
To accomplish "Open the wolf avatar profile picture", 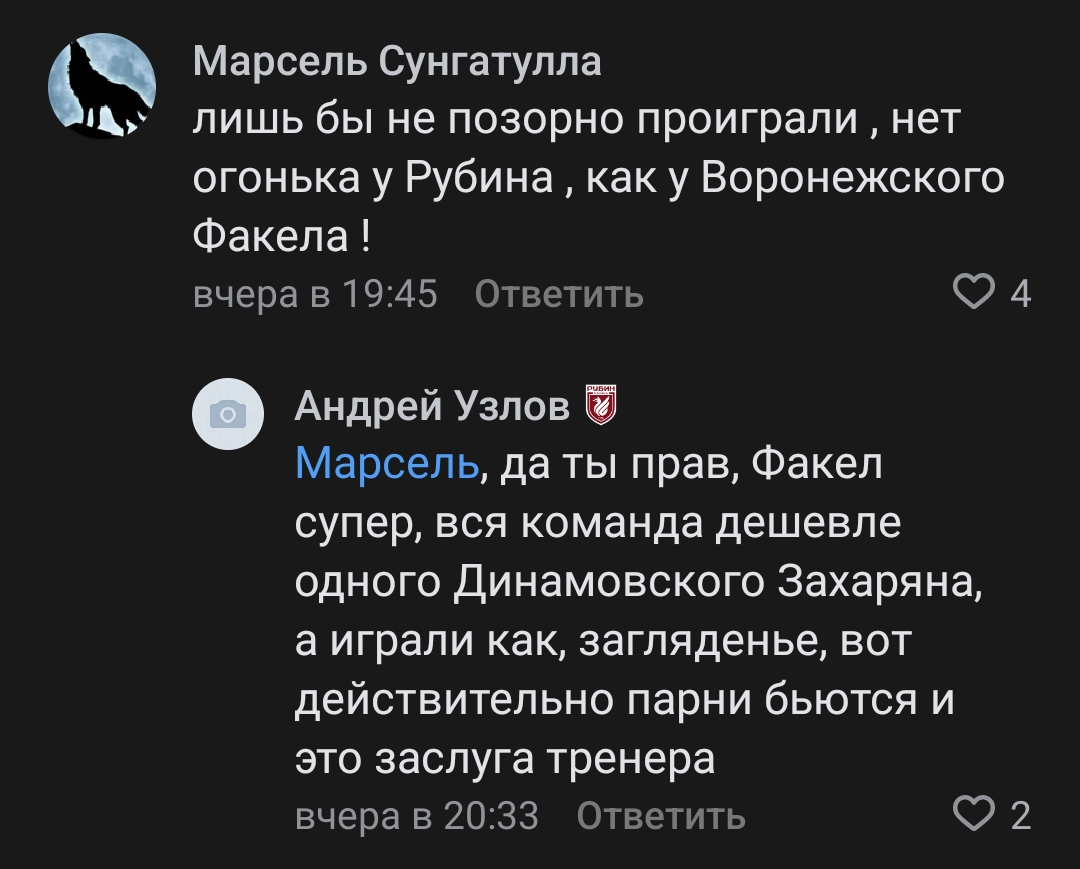I will (101, 87).
